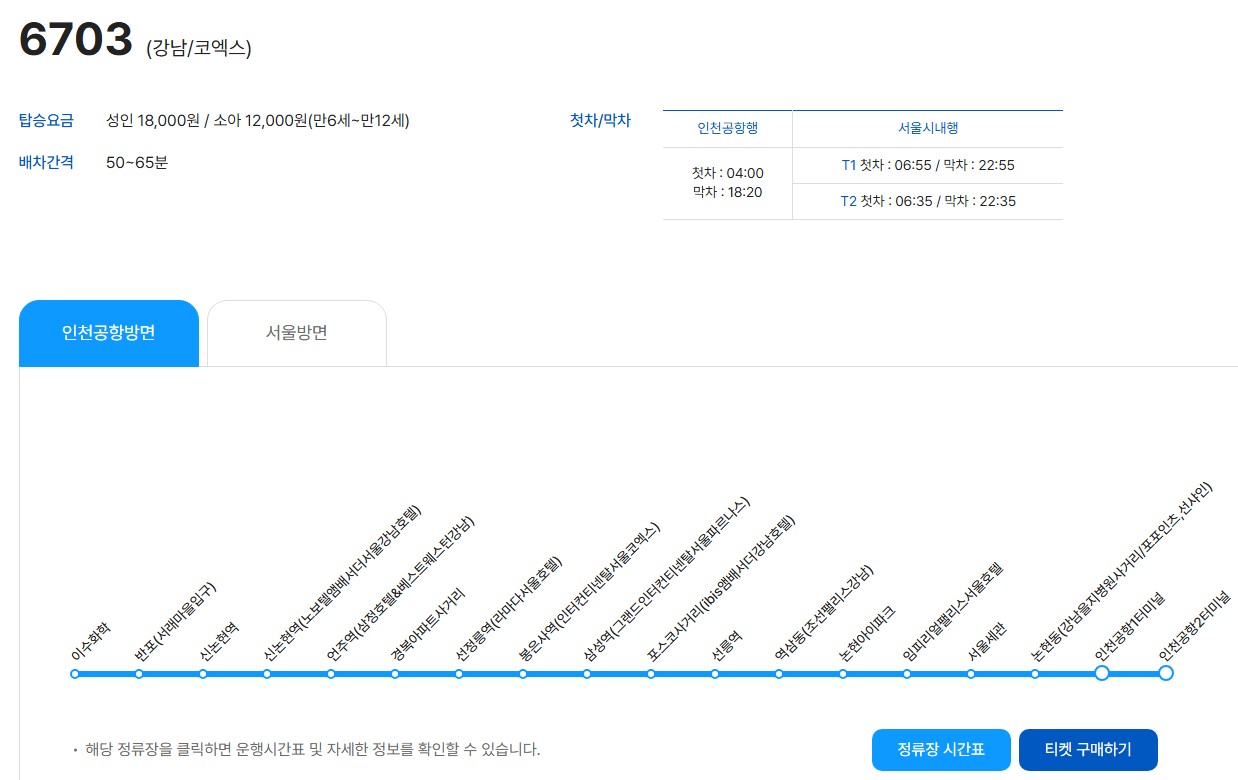Viewport: 1238px width, 780px height.
Task: Click the 삼성역 COEX stop marker
Action: 585,674
